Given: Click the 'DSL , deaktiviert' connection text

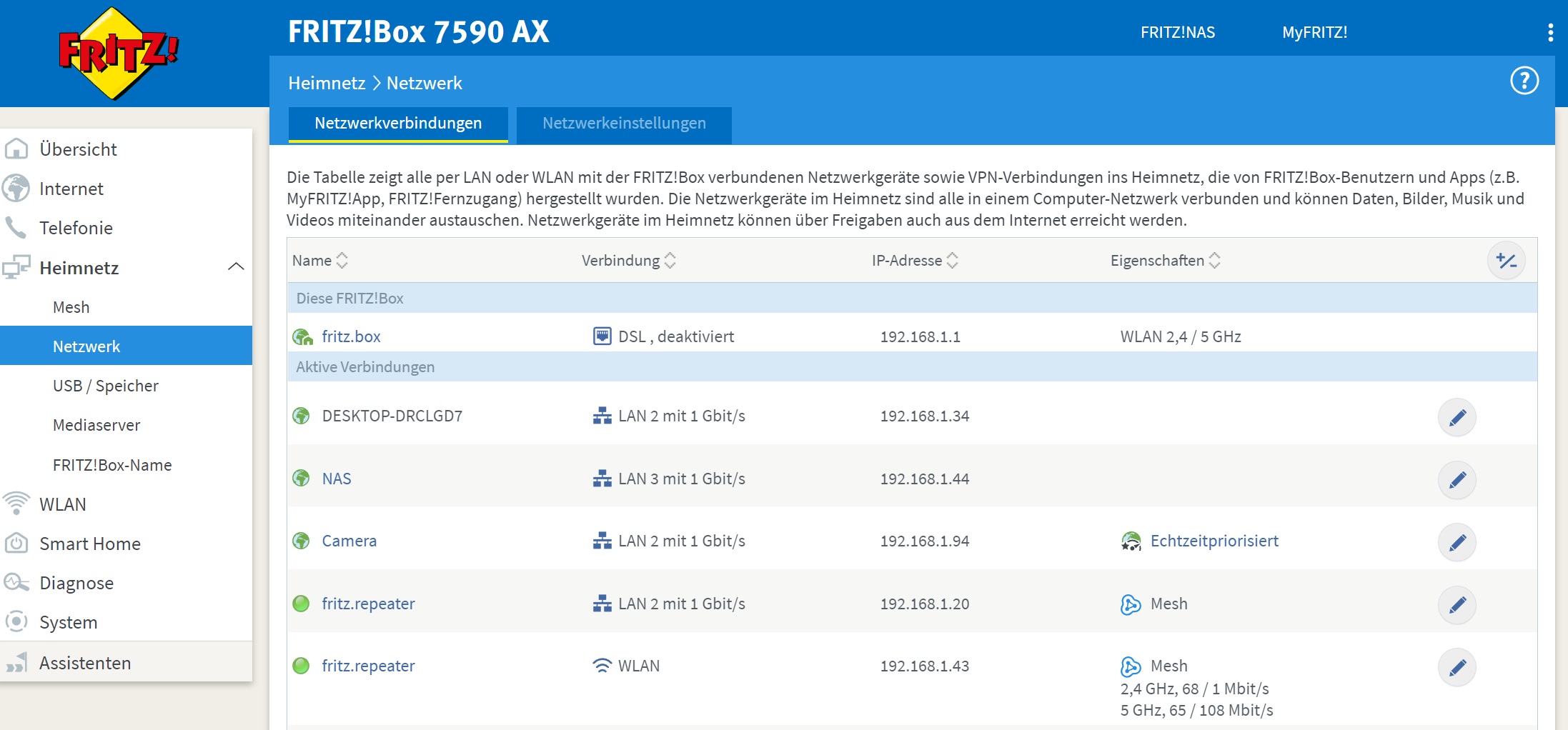Looking at the screenshot, I should [x=676, y=336].
